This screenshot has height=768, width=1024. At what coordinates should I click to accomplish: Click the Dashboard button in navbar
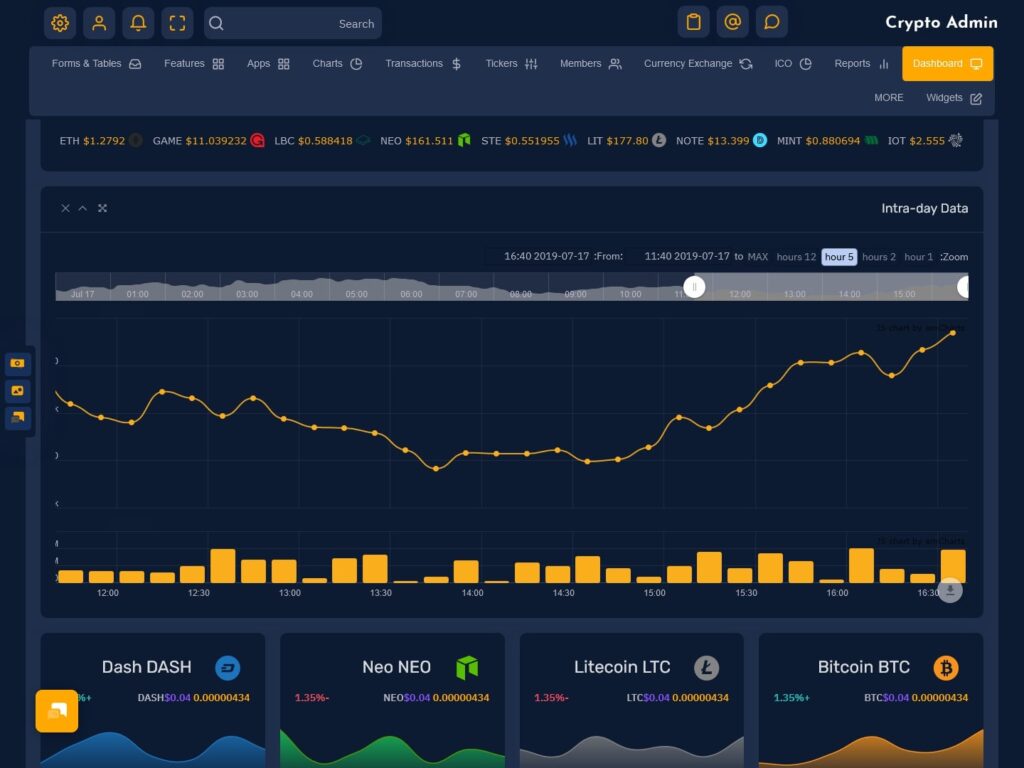(x=938, y=62)
